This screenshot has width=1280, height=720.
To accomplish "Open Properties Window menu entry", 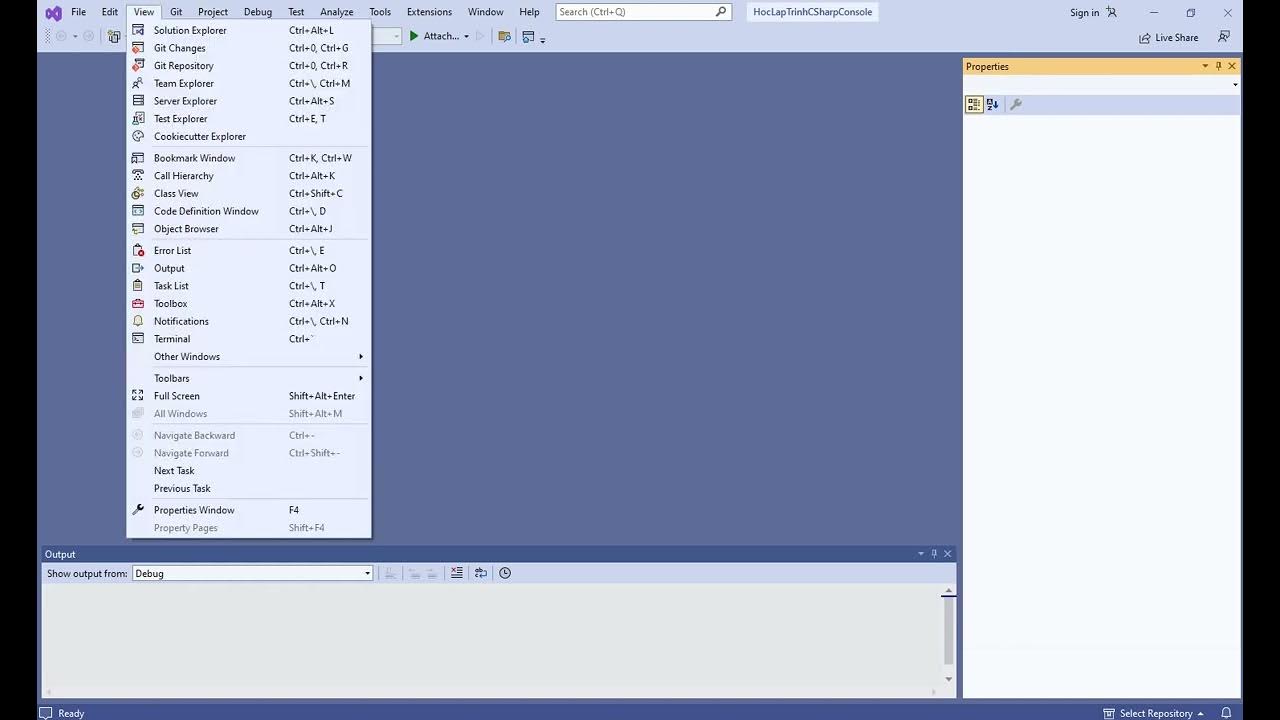I will 249,510.
